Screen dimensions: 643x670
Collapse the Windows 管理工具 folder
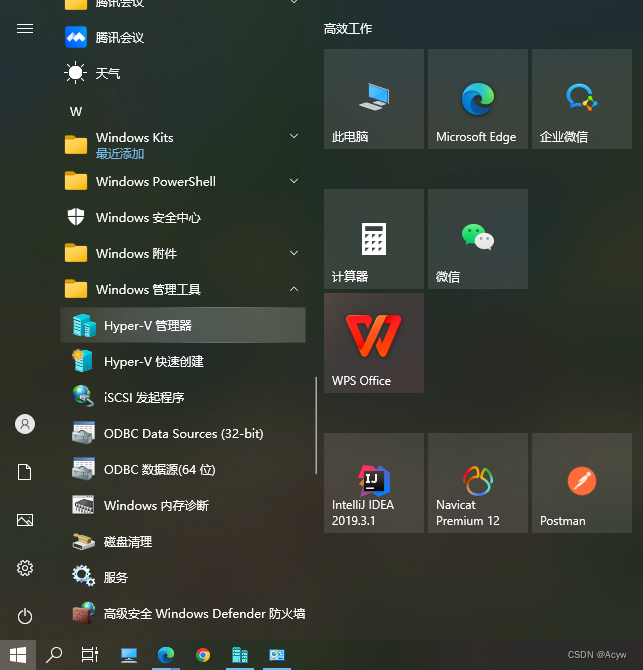coord(183,289)
